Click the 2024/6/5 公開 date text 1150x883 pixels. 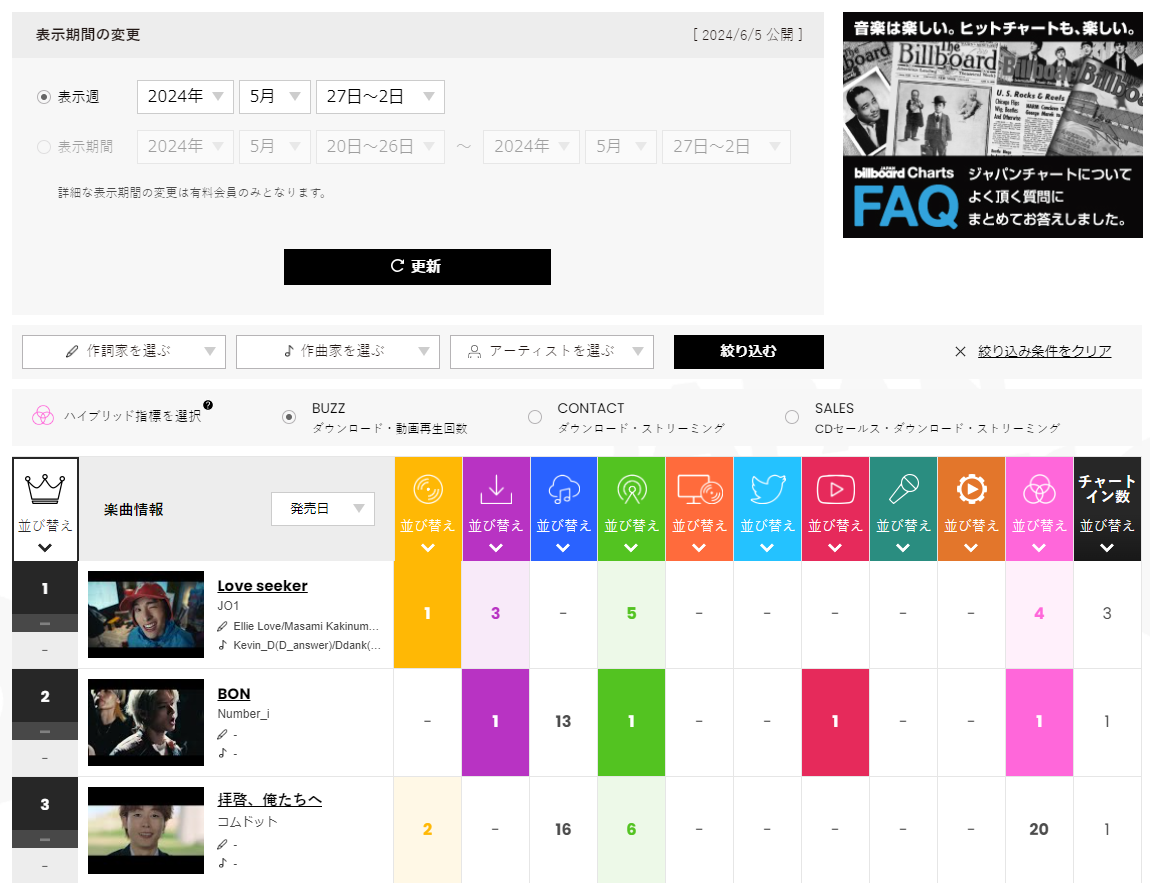click(x=747, y=34)
